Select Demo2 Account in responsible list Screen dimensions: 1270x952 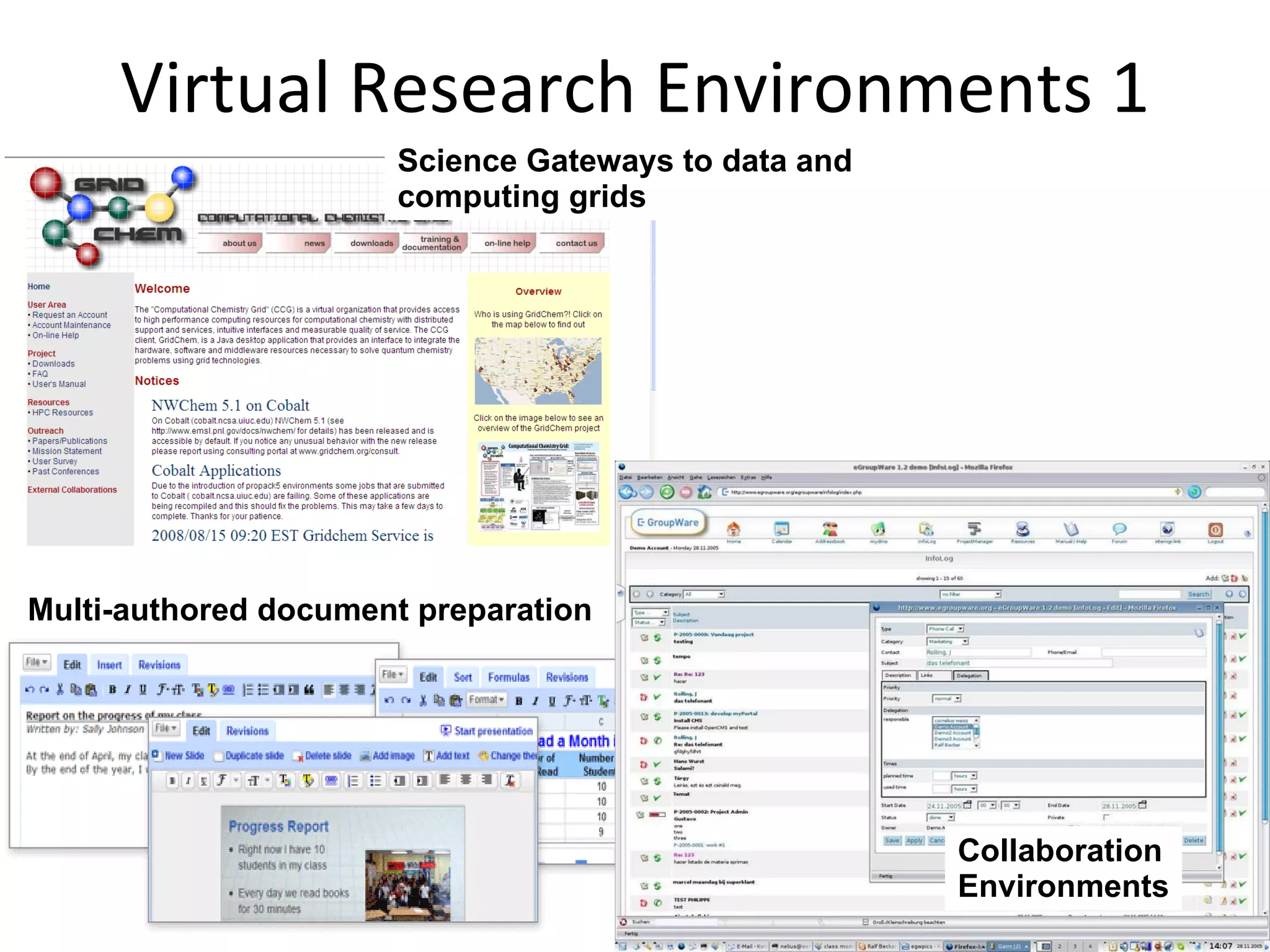coord(953,733)
